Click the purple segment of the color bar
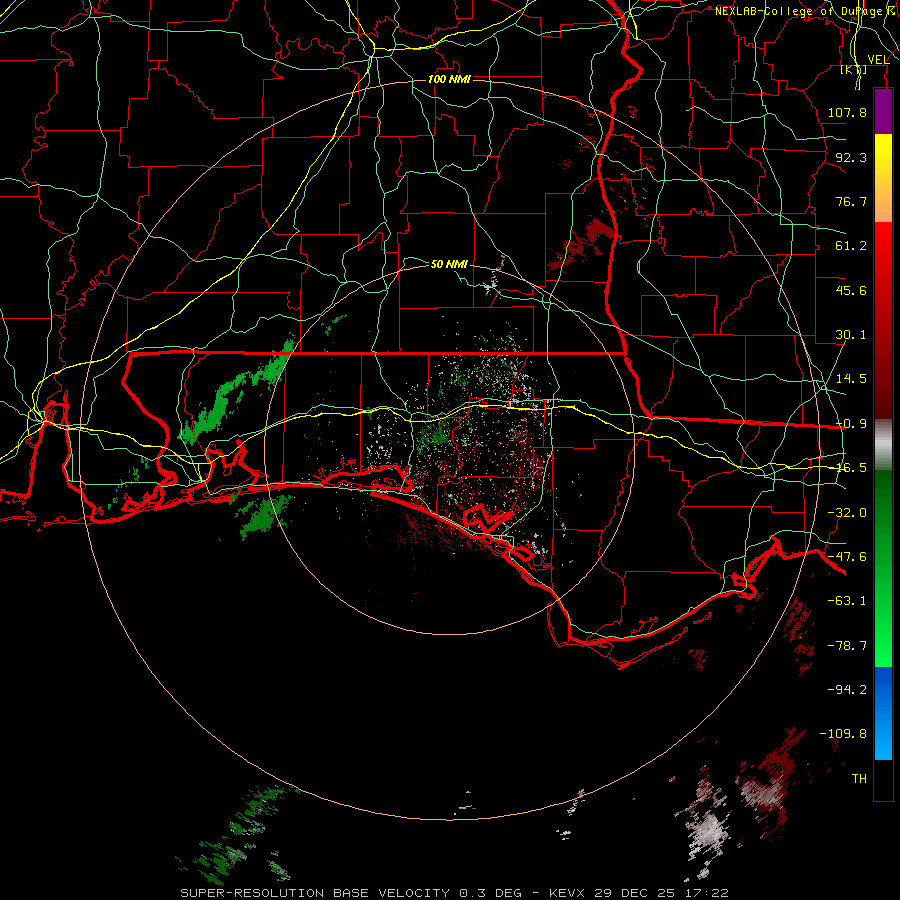 [883, 112]
